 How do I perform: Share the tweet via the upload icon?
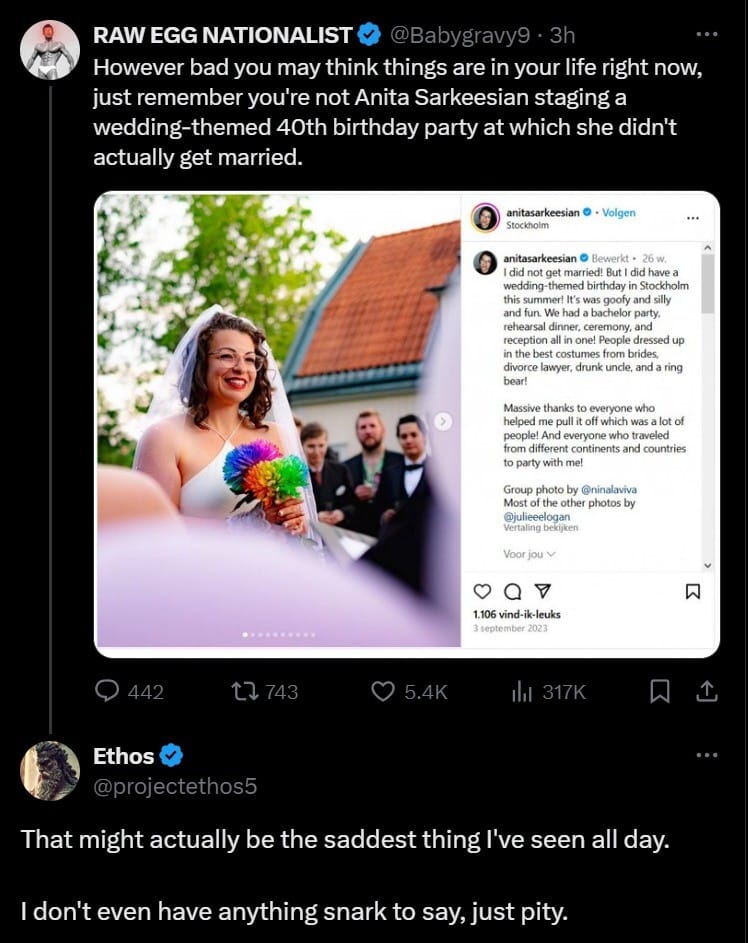[x=707, y=692]
